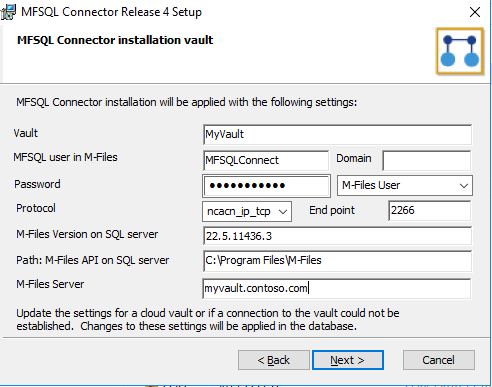492x387 pixels.
Task: Focus the Password input field
Action: [x=266, y=186]
